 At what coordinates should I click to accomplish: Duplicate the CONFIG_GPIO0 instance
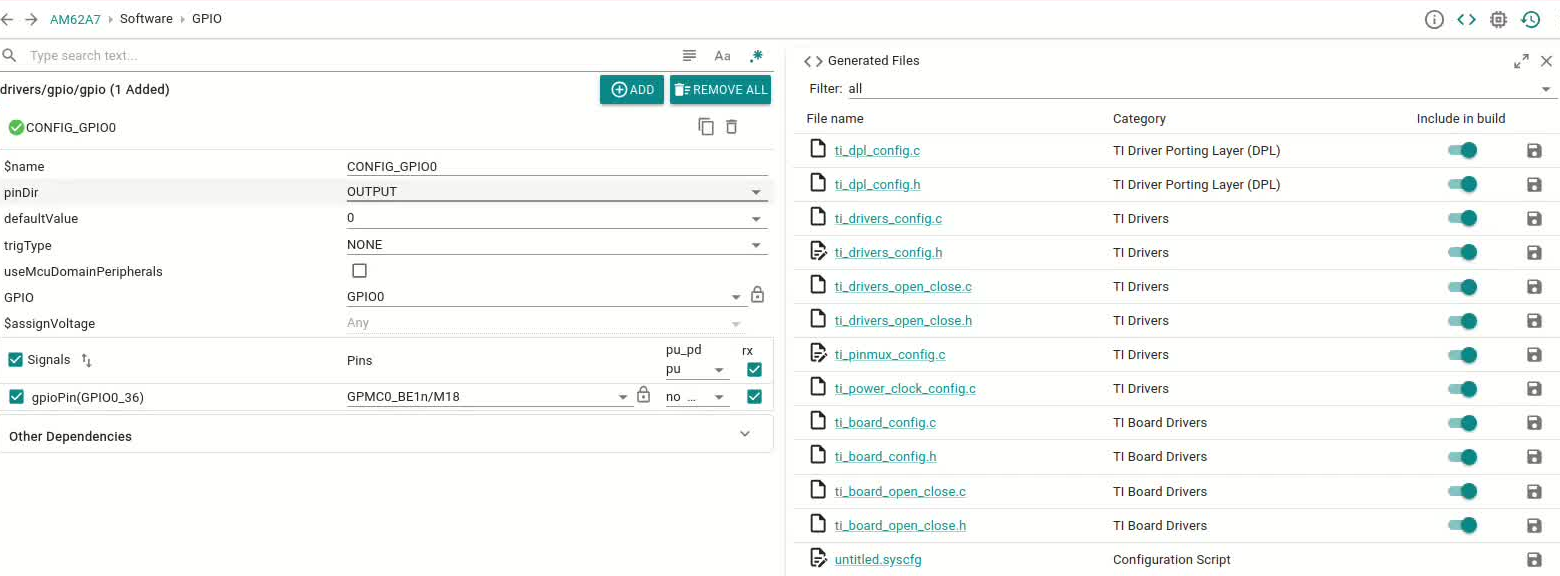(x=706, y=127)
